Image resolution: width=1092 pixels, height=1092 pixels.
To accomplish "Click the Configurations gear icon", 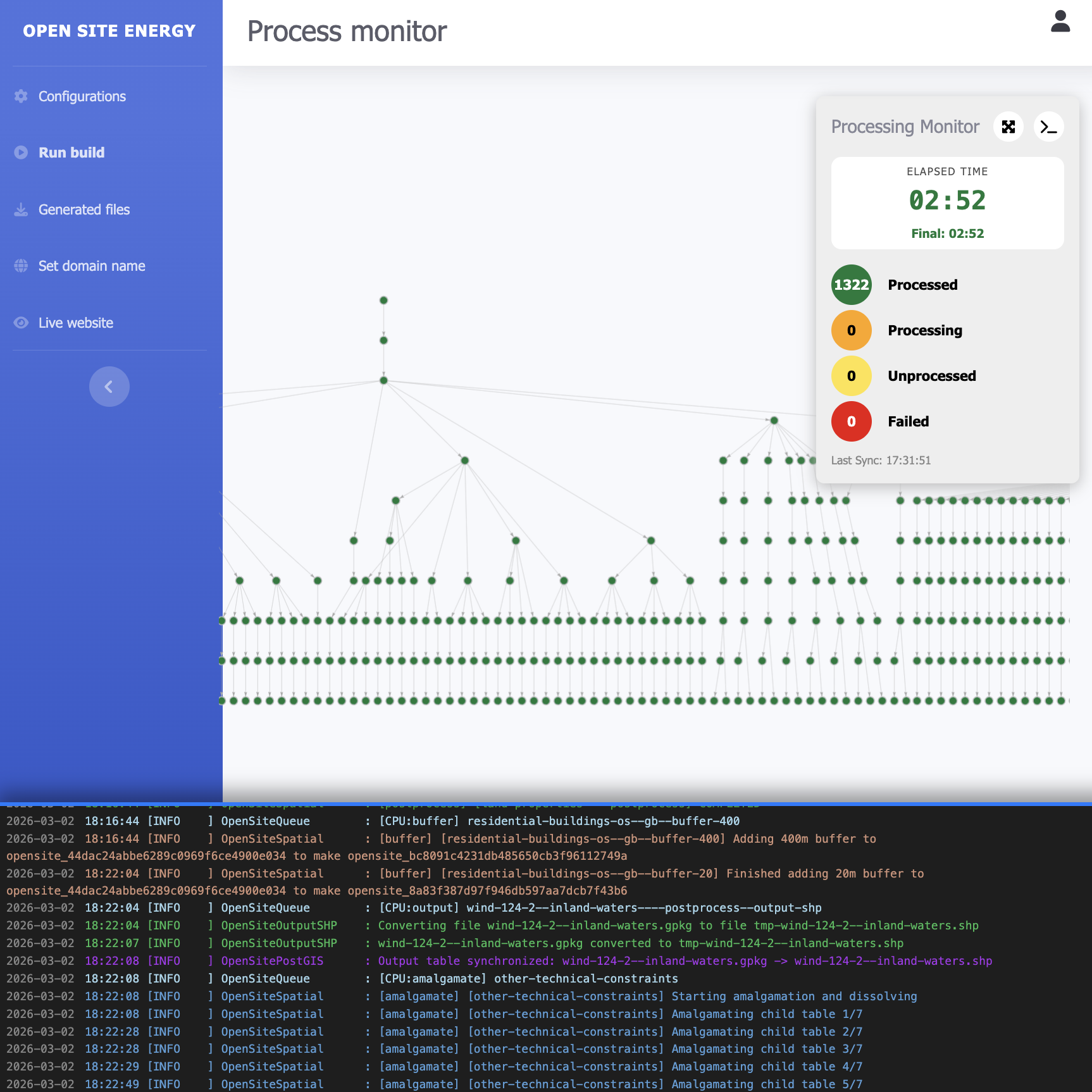I will (x=21, y=96).
